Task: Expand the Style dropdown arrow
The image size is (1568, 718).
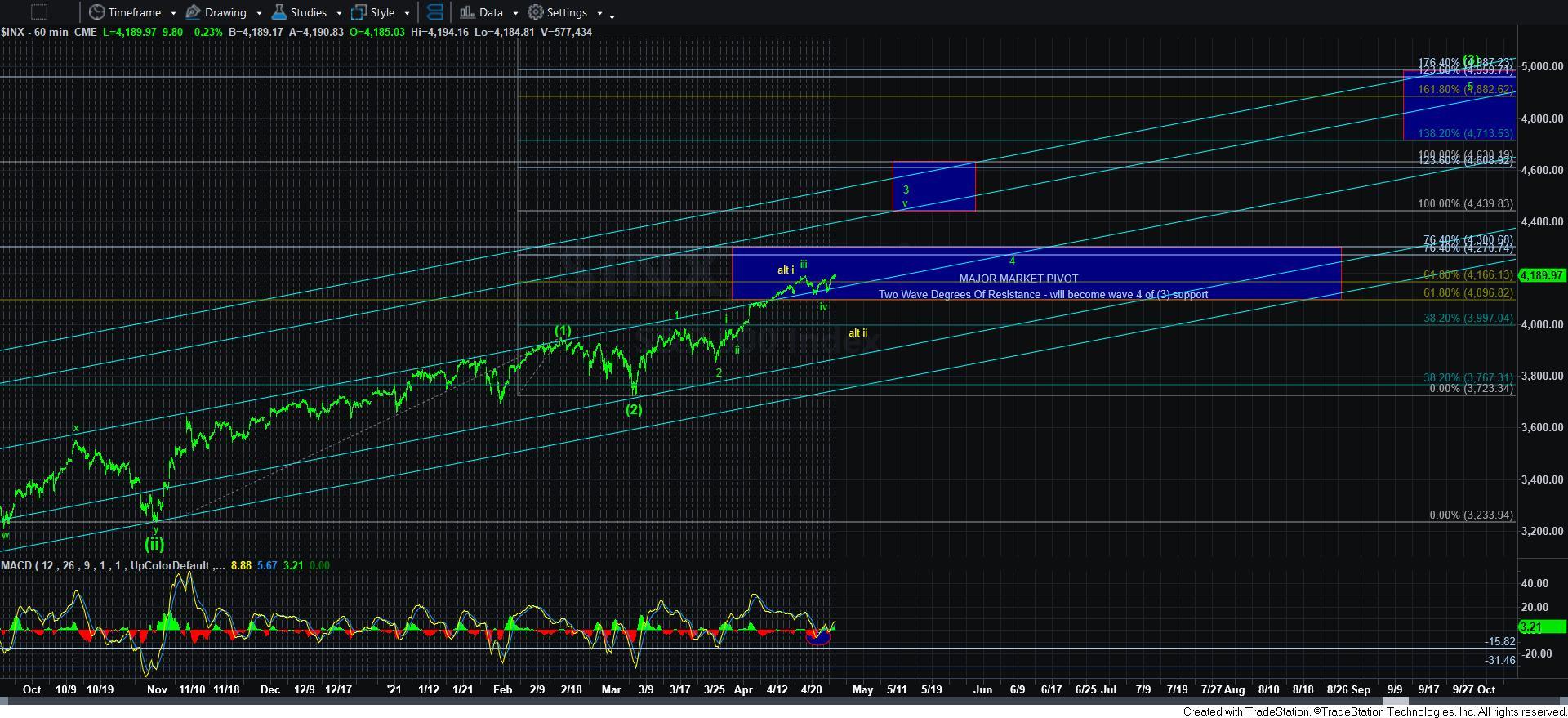Action: point(407,13)
